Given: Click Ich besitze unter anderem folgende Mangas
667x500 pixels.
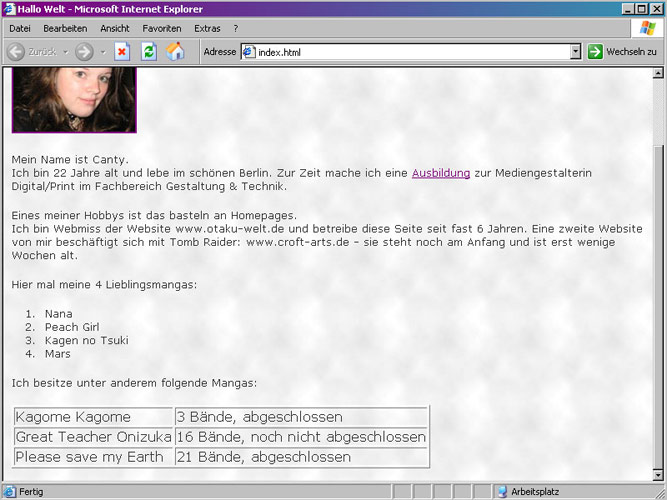Looking at the screenshot, I should (x=134, y=383).
